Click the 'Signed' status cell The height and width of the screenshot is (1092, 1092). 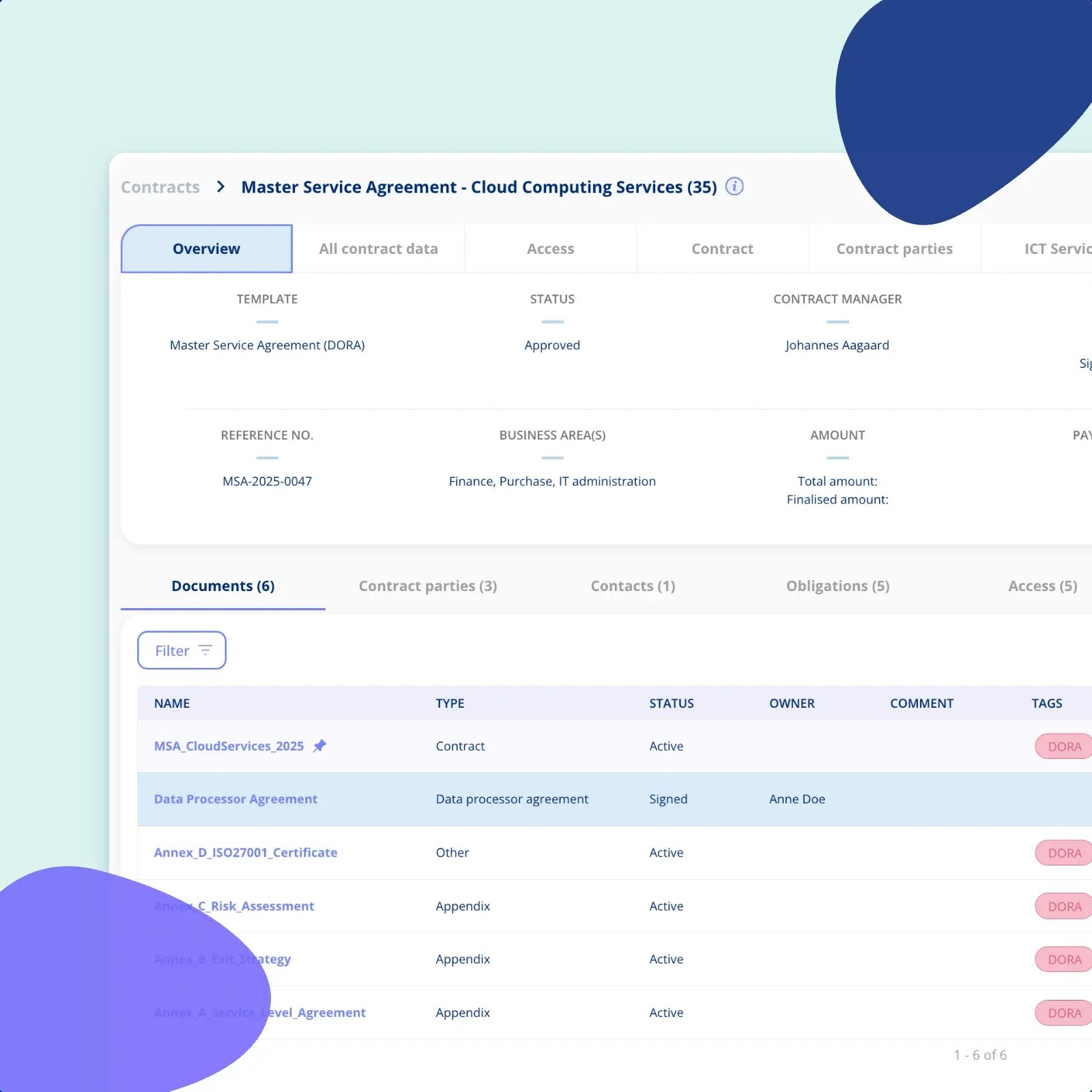tap(668, 799)
